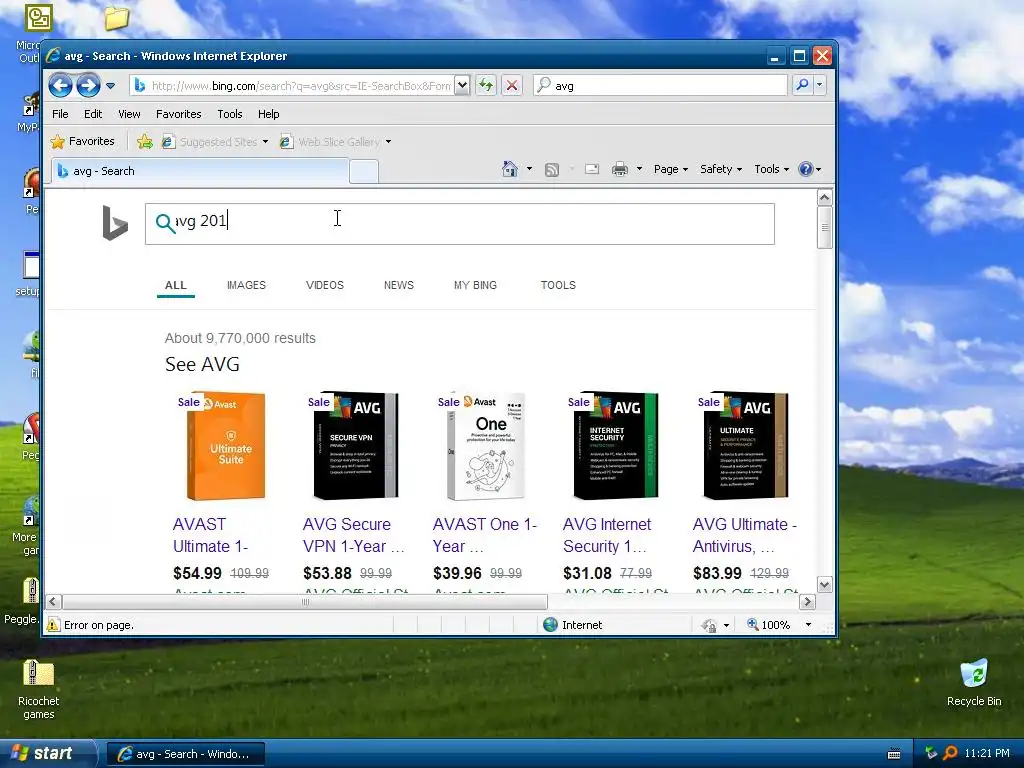Click the Bing search magnifier icon
The height and width of the screenshot is (768, 1024).
point(165,223)
